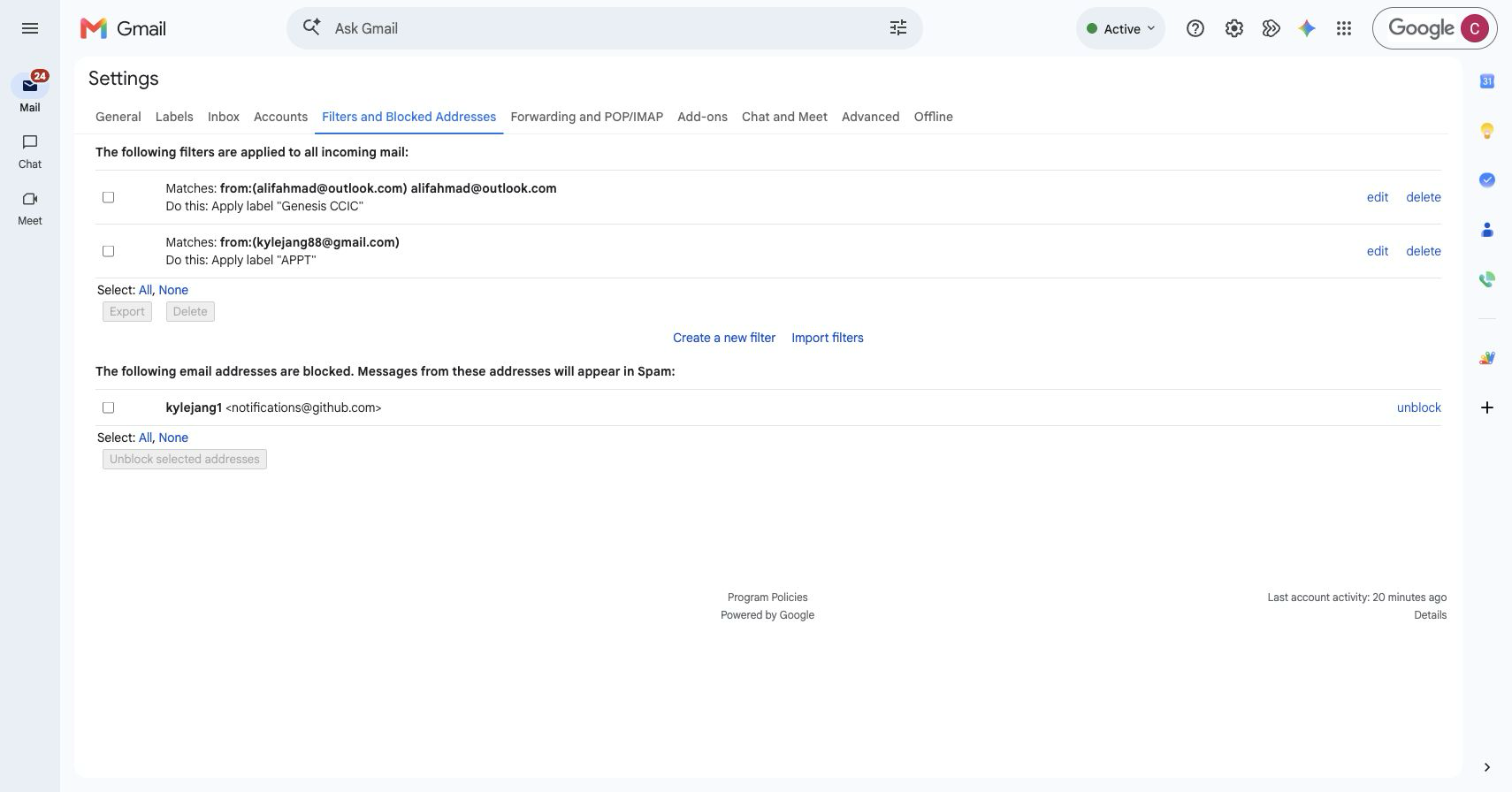Click the Settings heading
This screenshot has height=792, width=1512.
click(x=124, y=78)
